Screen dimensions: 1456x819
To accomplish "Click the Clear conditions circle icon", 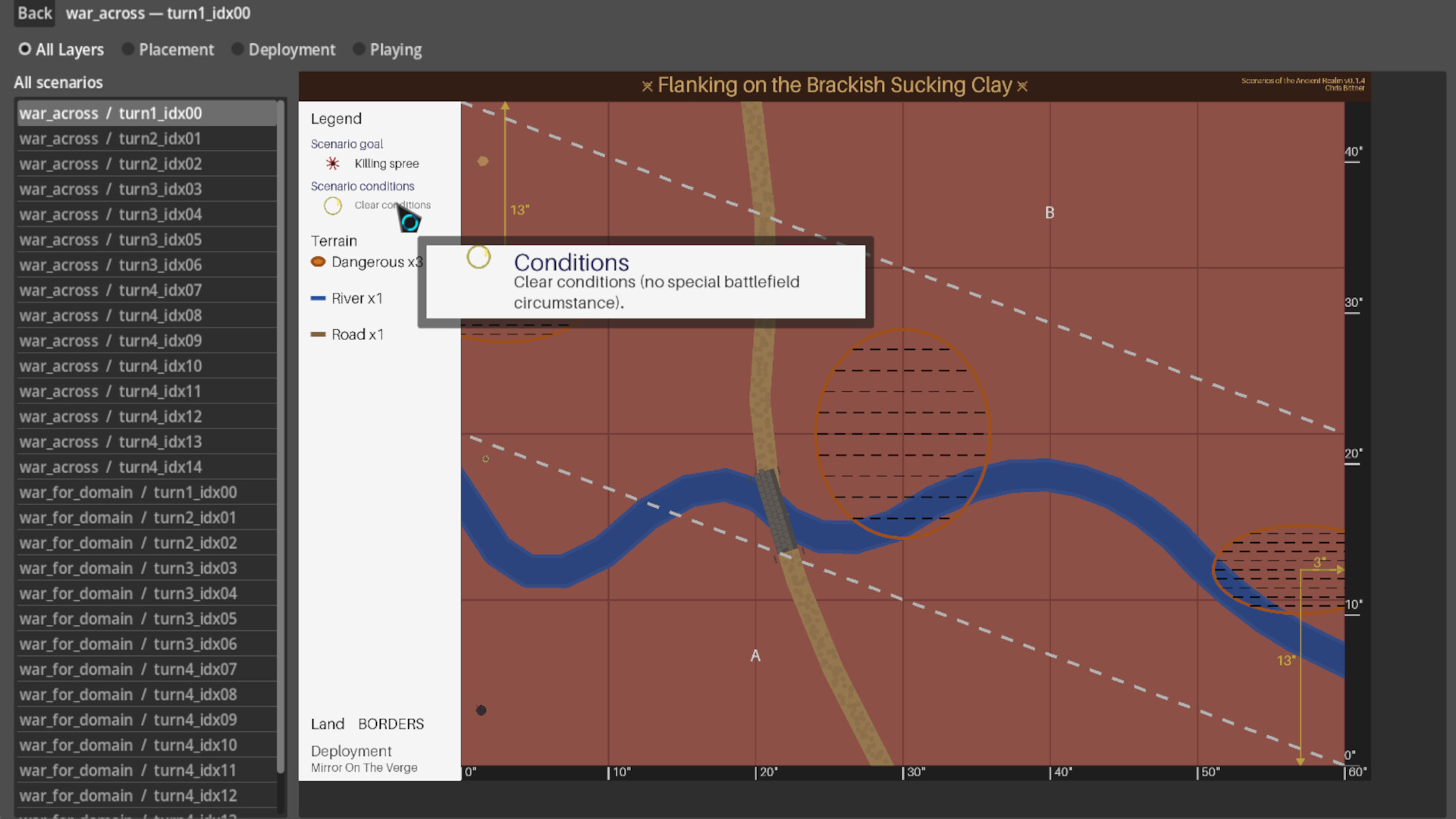I will tap(332, 206).
